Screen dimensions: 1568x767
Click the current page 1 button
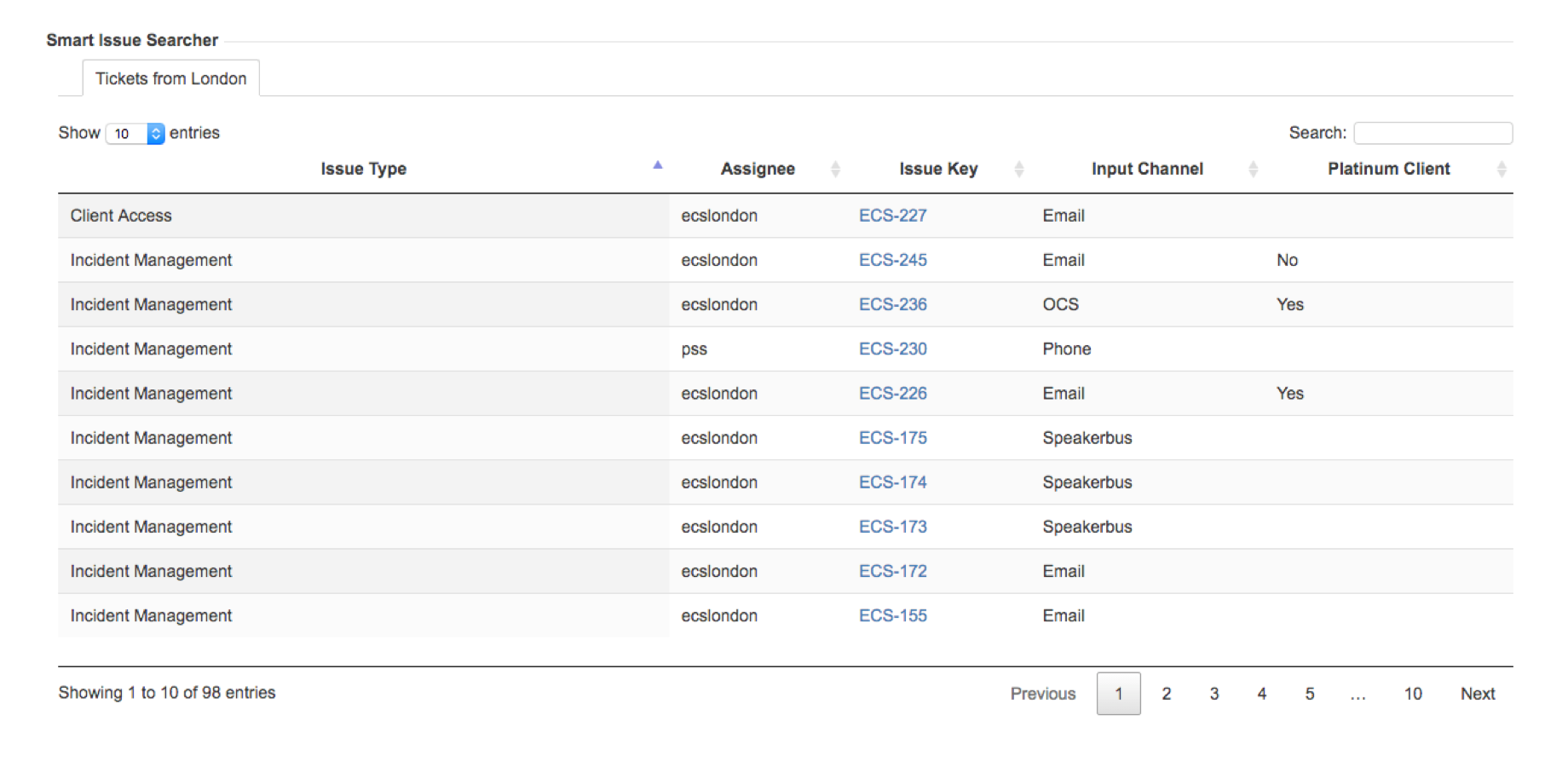pos(1118,694)
